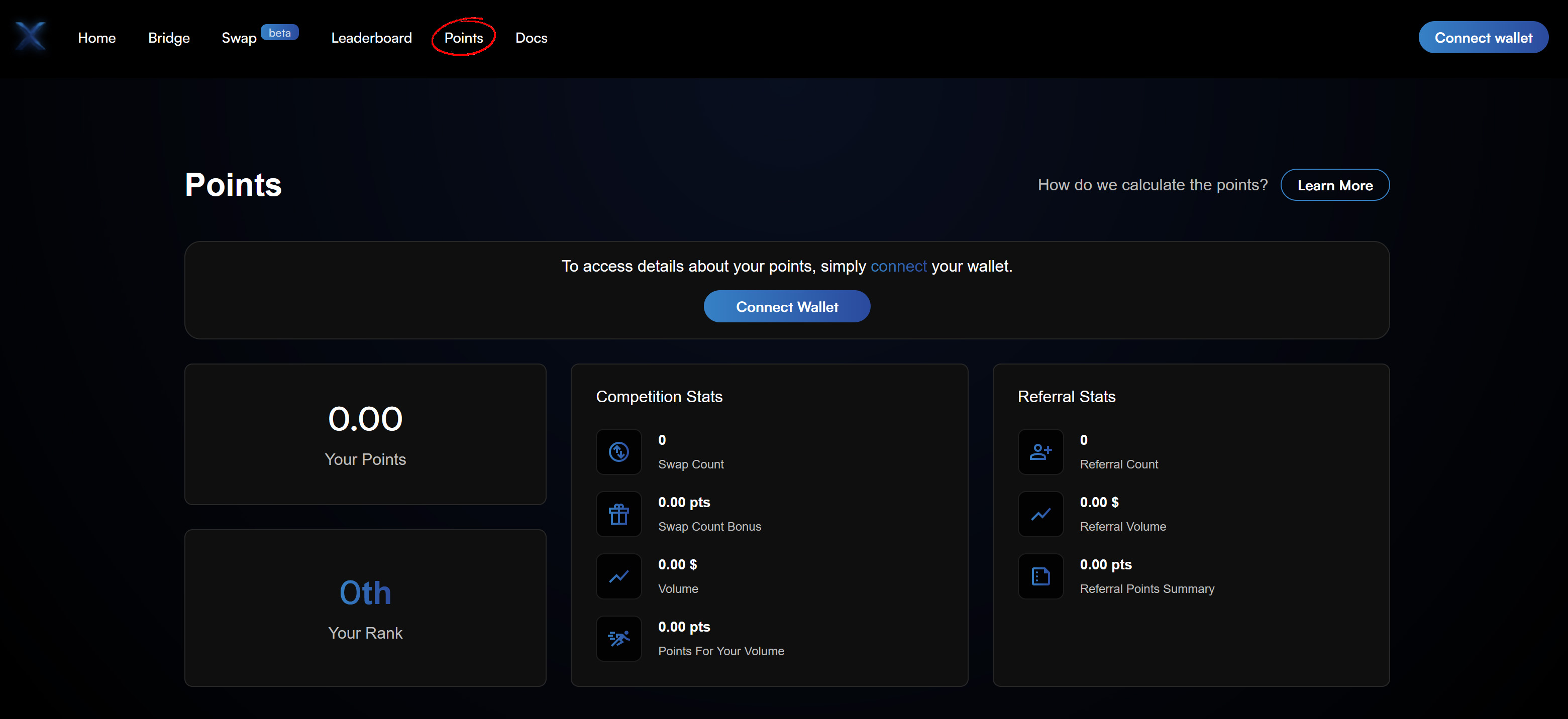Click the Swap Count circular arrows icon
The image size is (1568, 719).
tap(618, 452)
